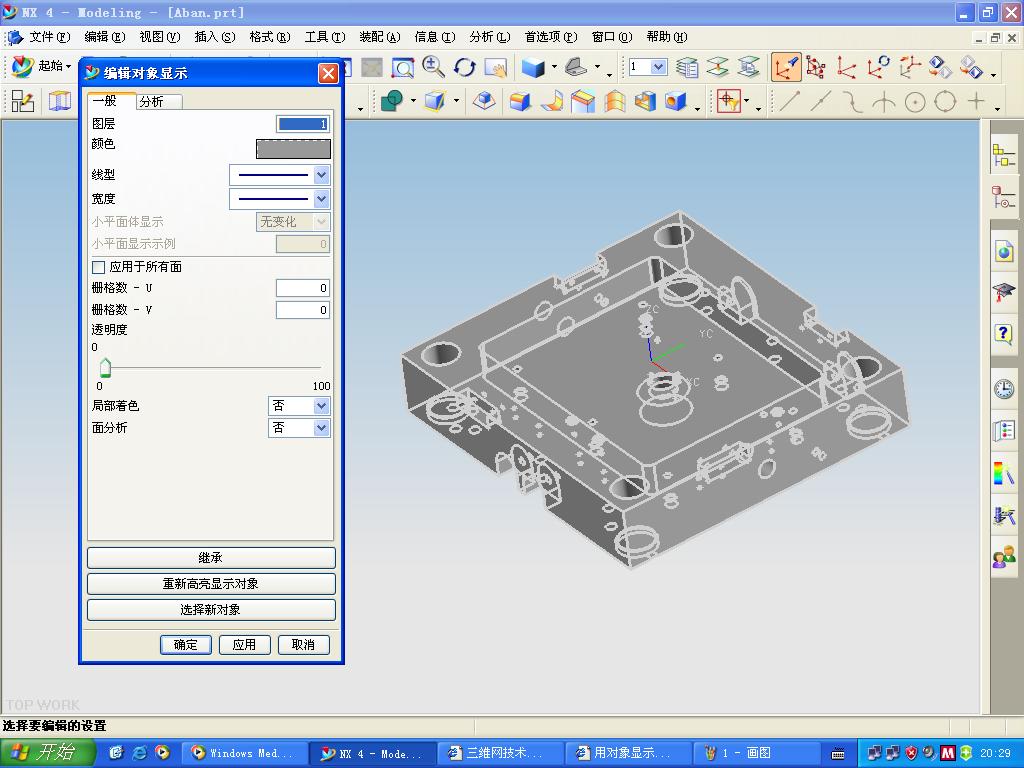The width and height of the screenshot is (1024, 768).
Task: Select the Rotate view tool
Action: tap(464, 67)
